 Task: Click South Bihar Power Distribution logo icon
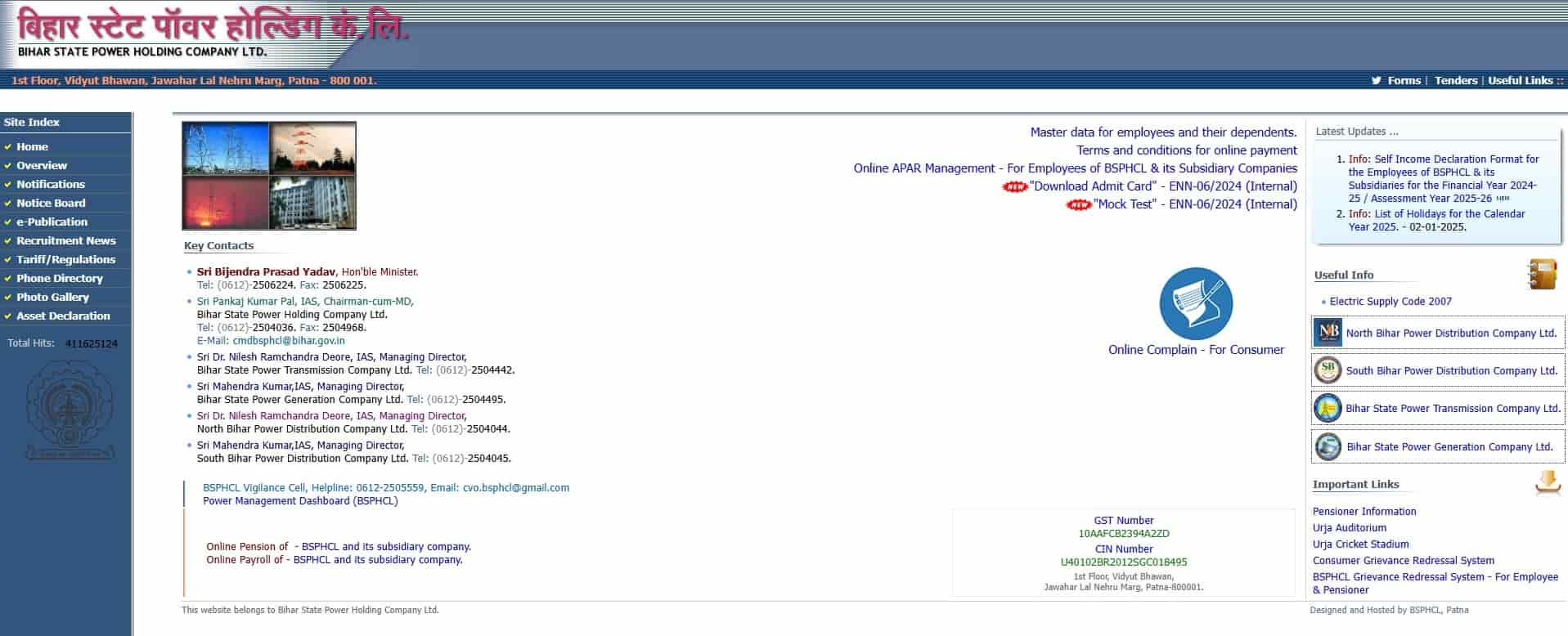coord(1328,370)
